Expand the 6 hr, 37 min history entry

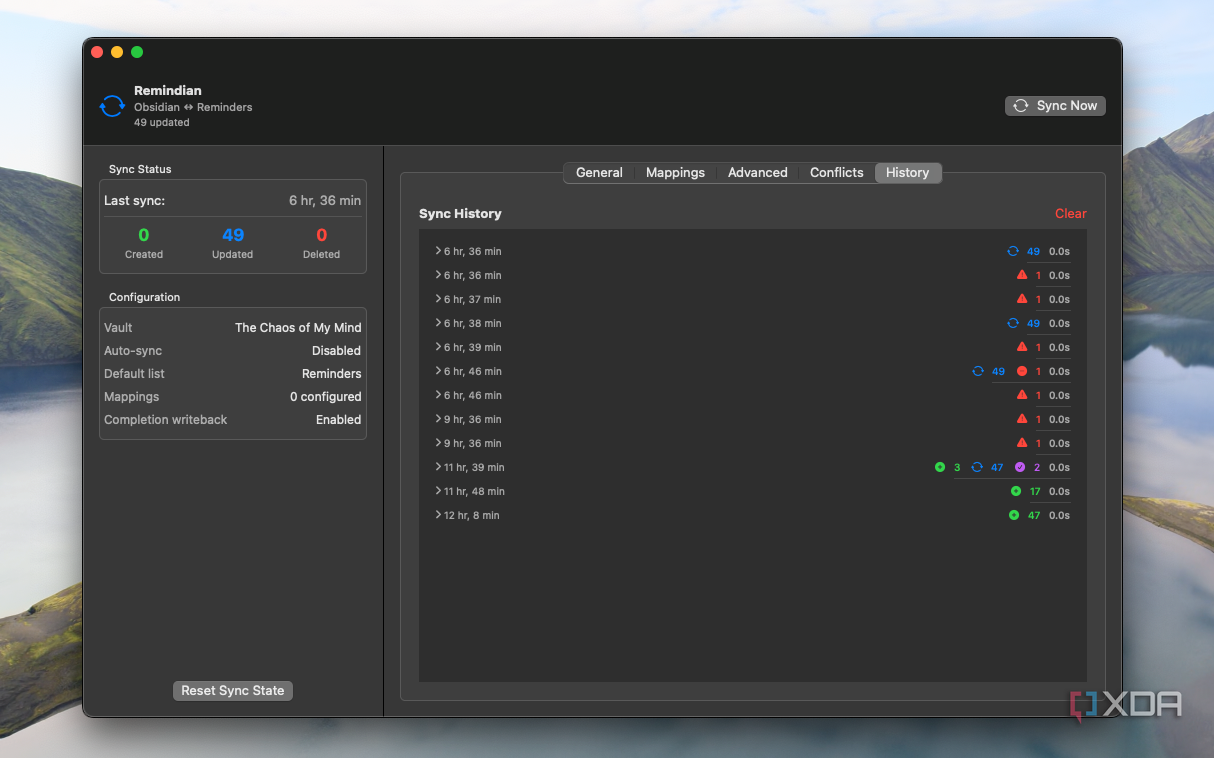438,299
